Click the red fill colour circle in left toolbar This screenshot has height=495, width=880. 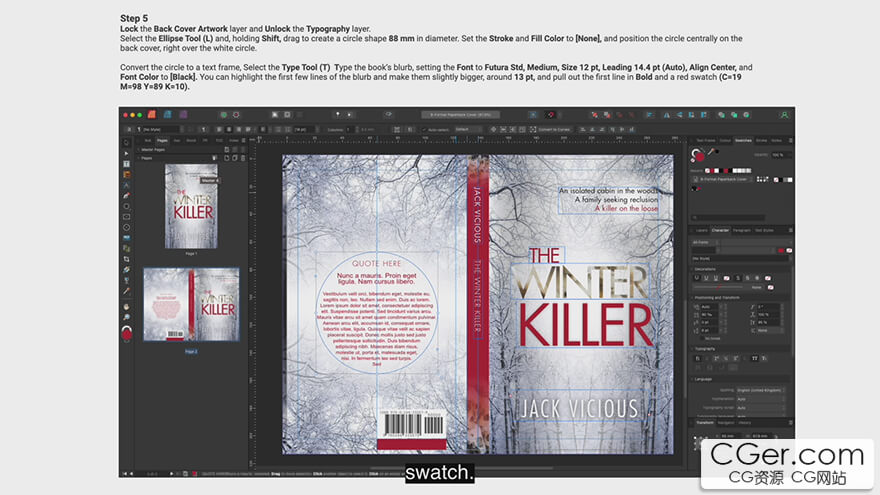pyautogui.click(x=127, y=334)
